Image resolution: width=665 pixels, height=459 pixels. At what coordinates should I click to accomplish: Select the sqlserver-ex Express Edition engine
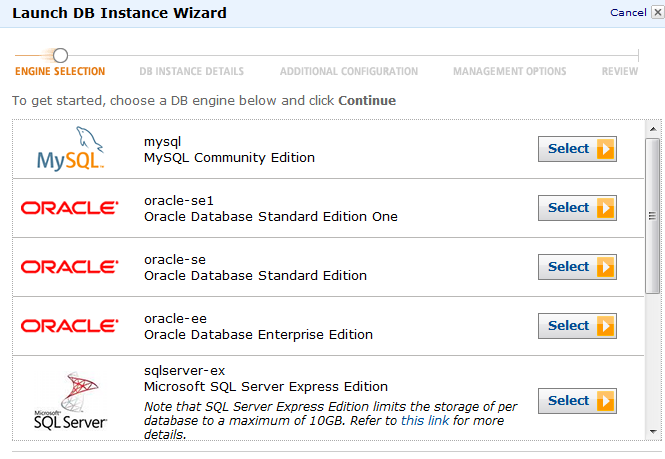tap(577, 401)
